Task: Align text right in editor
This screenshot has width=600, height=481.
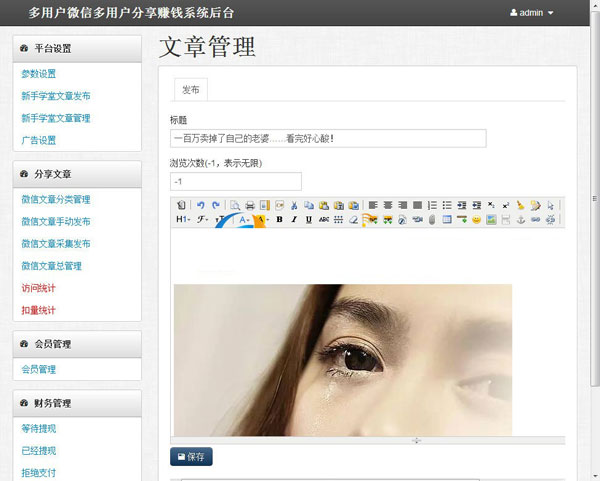Action: [x=403, y=205]
